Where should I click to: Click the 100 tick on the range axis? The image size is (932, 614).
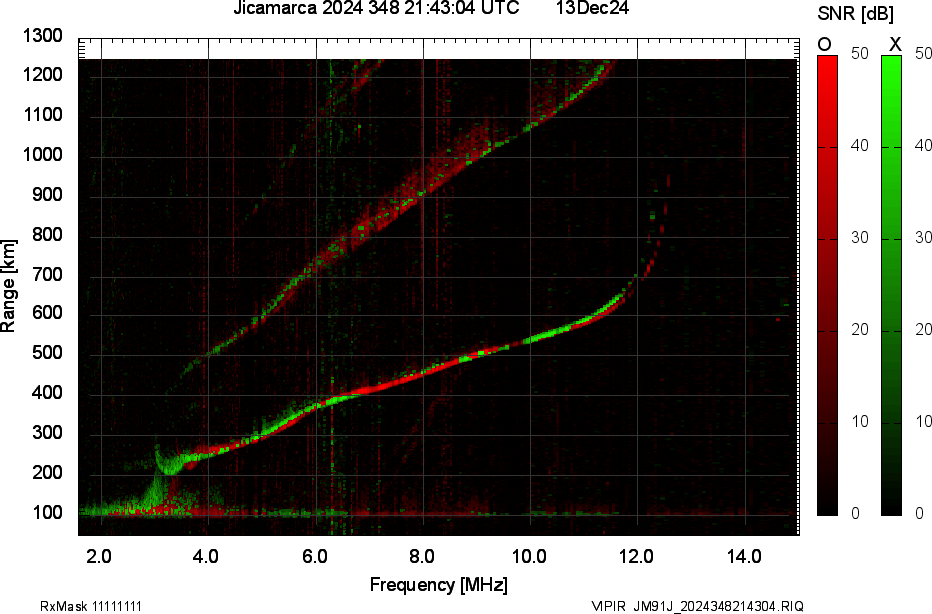[47, 512]
